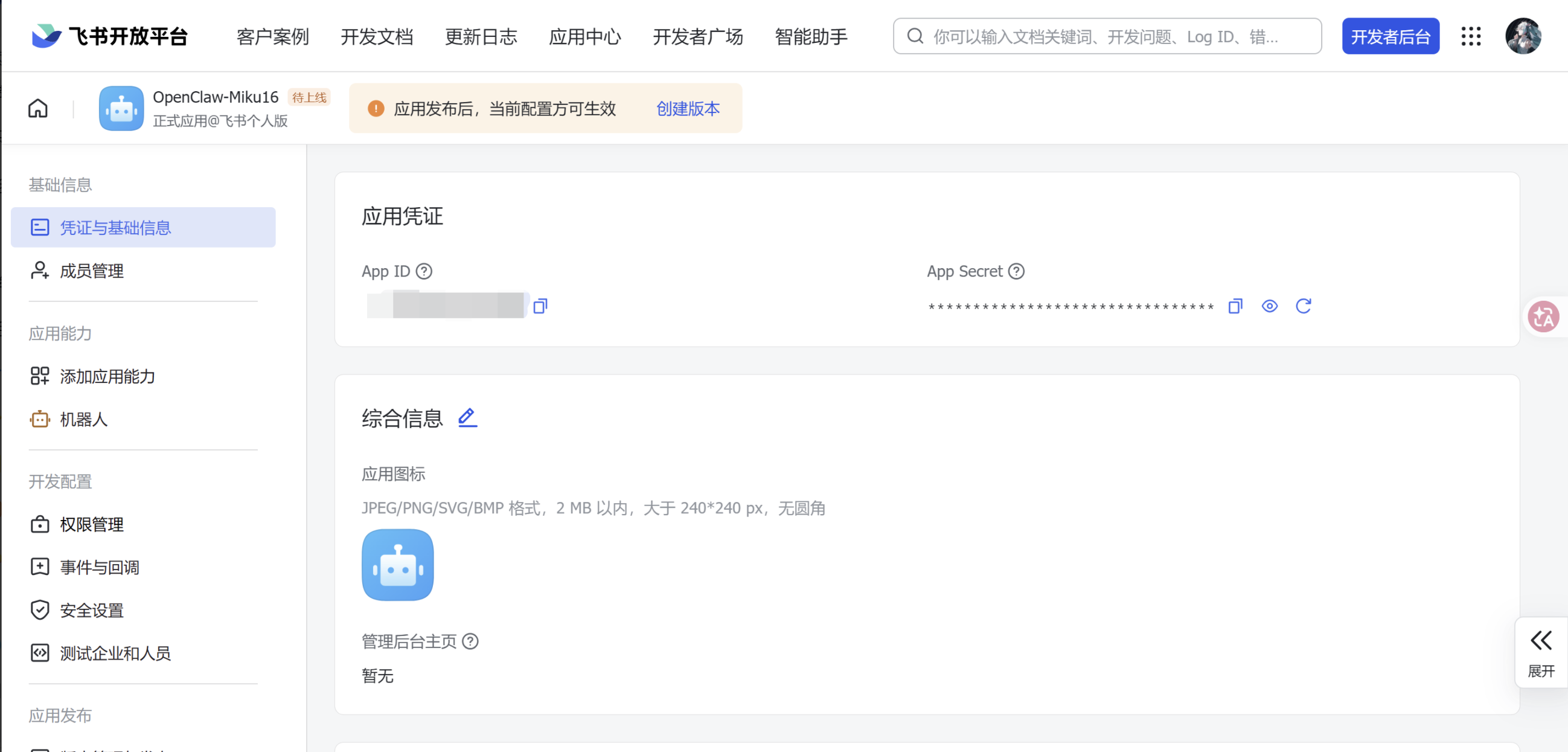Viewport: 1568px width, 752px height.
Task: Click the app icon thumbnail under 应用图标
Action: click(x=397, y=565)
